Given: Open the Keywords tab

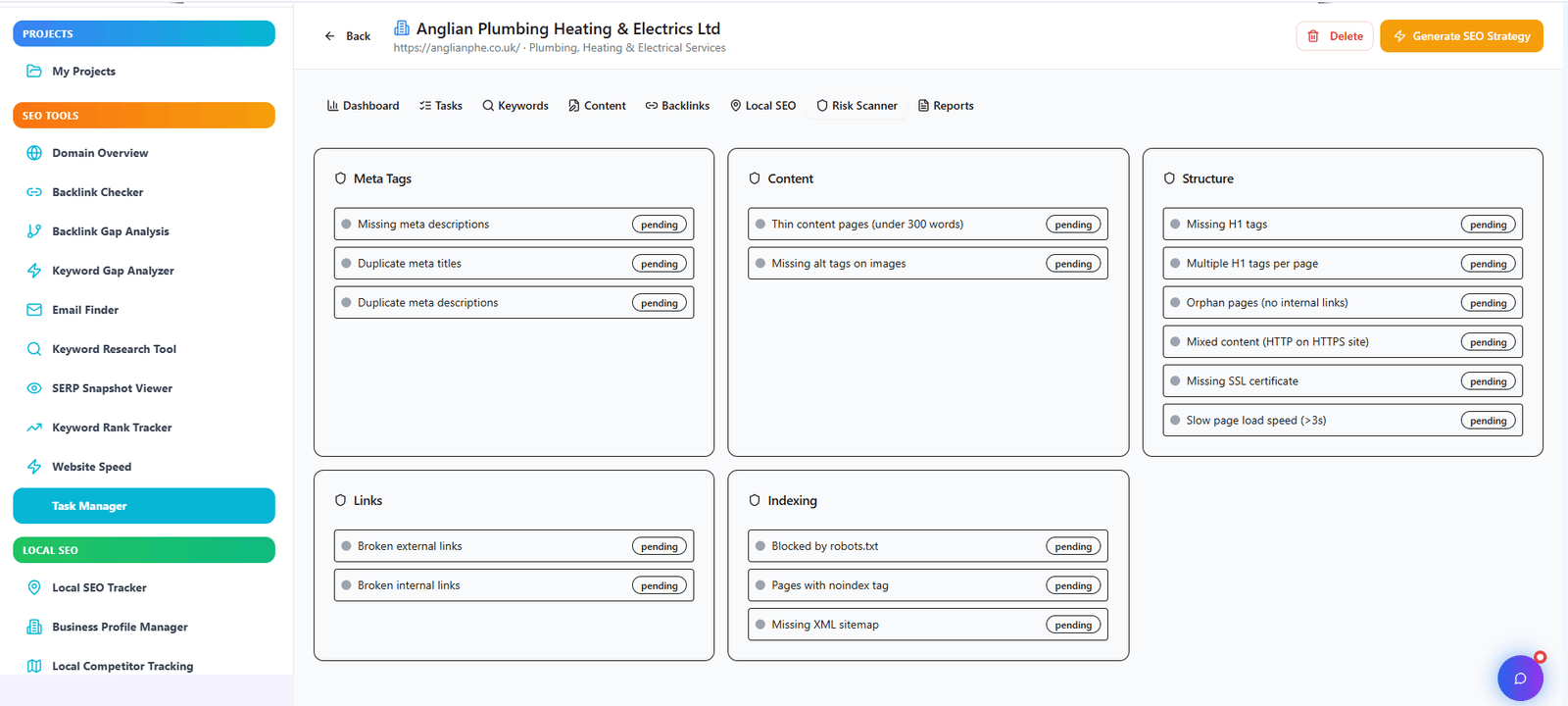Looking at the screenshot, I should [515, 106].
